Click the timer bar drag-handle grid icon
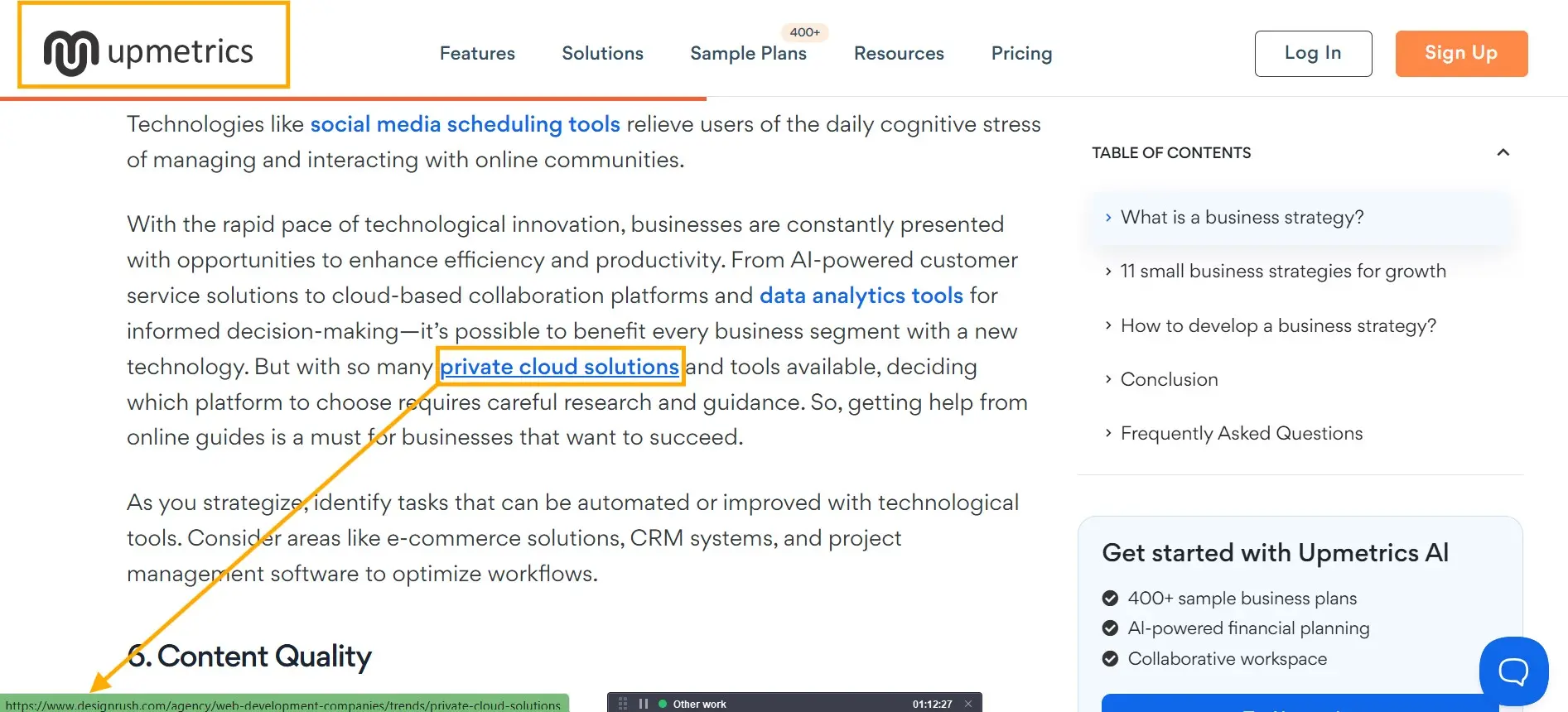 (x=623, y=704)
